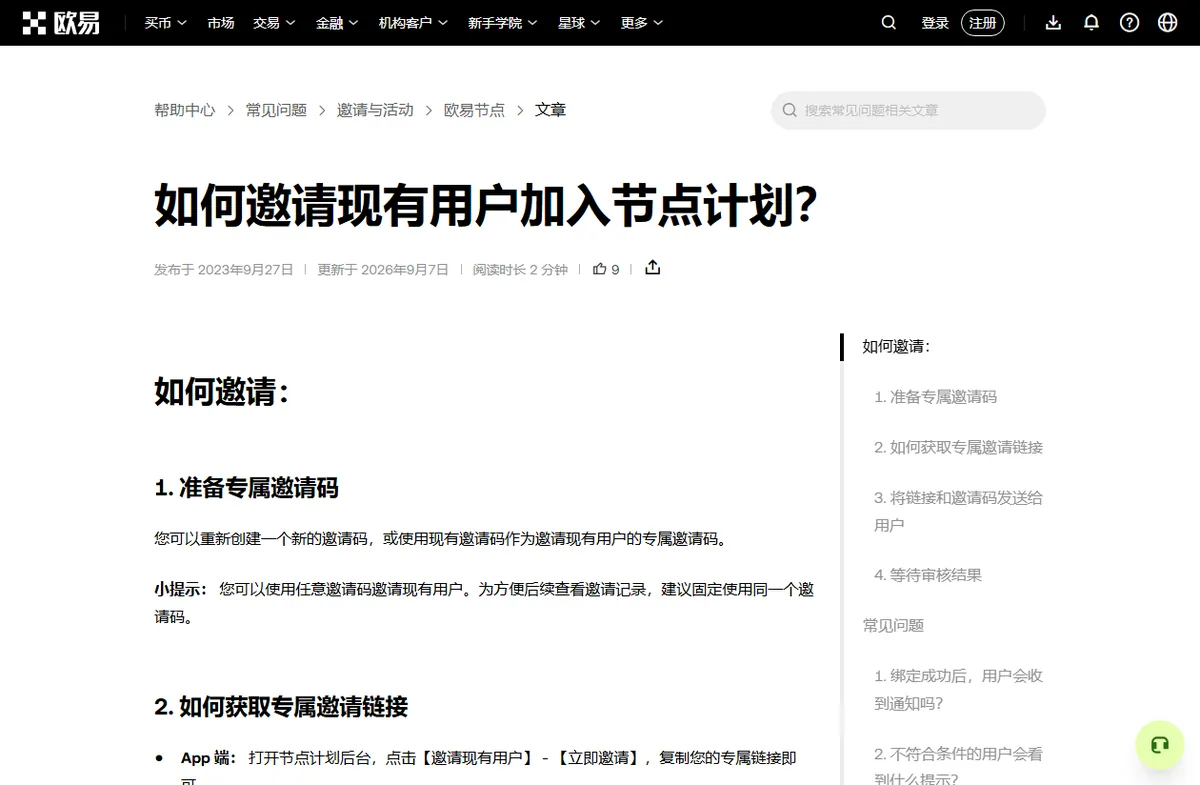Click the help question mark icon
The image size is (1200, 785).
[1129, 22]
